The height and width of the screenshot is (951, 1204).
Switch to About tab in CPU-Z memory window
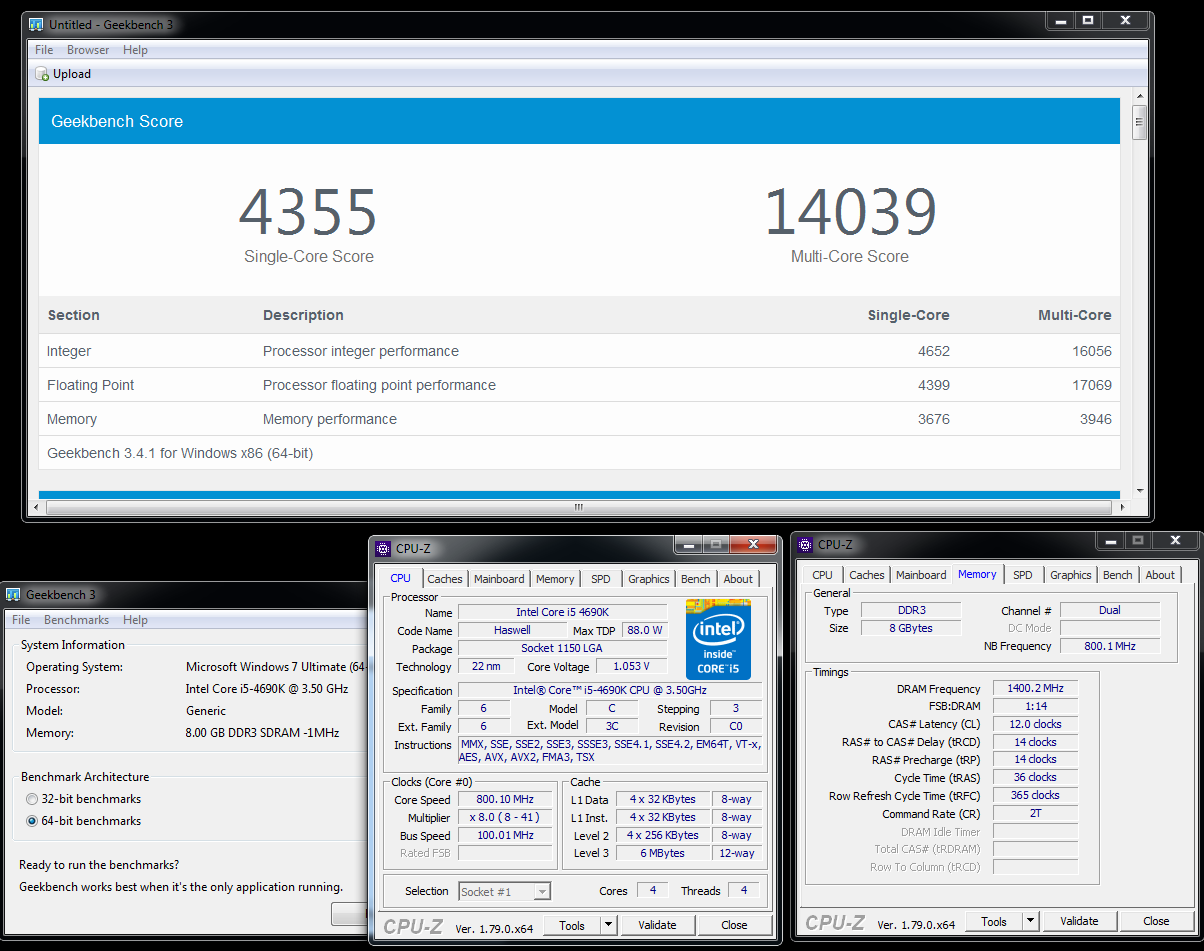click(x=1160, y=575)
